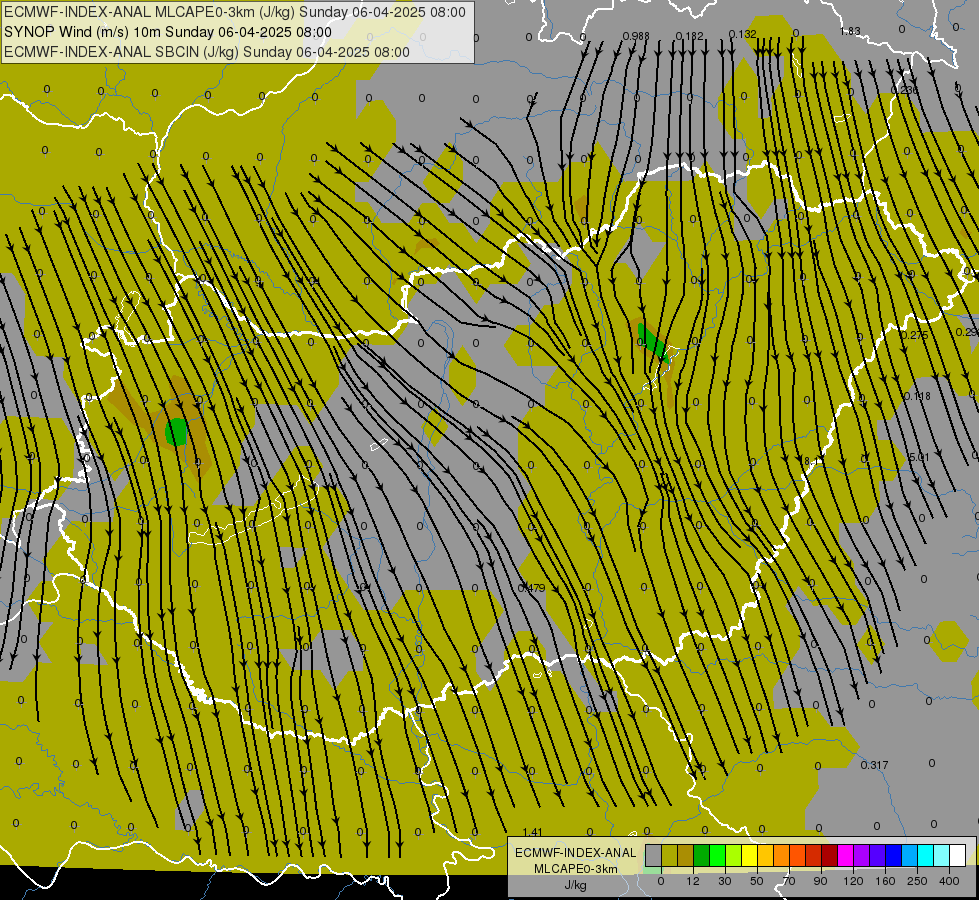Click the legend label '50'
Viewport: 979px width, 900px height.
757,881
